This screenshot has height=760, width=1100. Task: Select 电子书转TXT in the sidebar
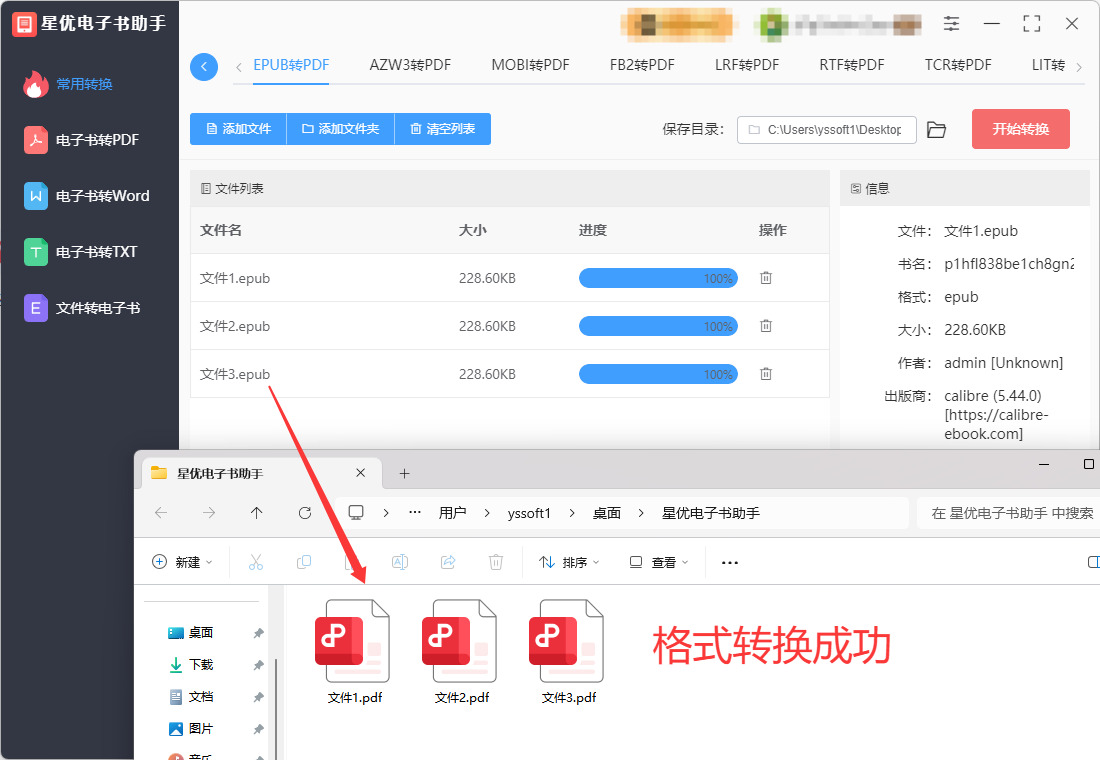(x=81, y=252)
